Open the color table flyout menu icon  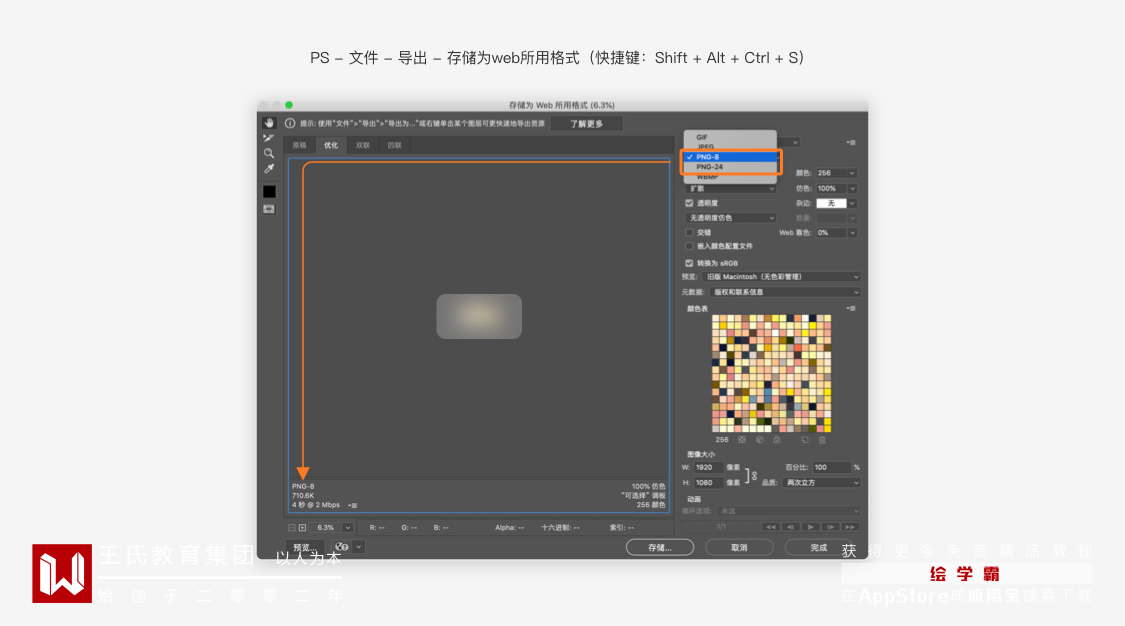click(x=851, y=308)
